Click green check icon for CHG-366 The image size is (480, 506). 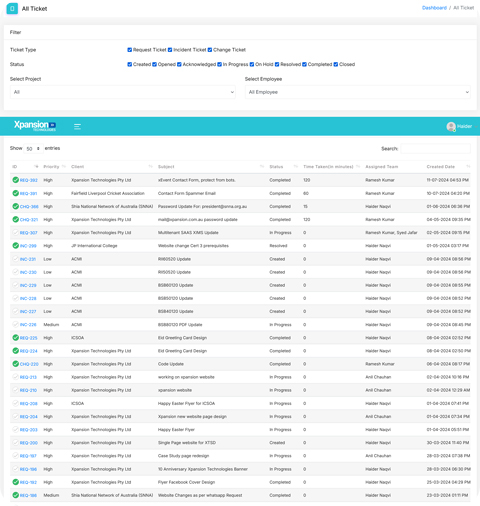15,206
